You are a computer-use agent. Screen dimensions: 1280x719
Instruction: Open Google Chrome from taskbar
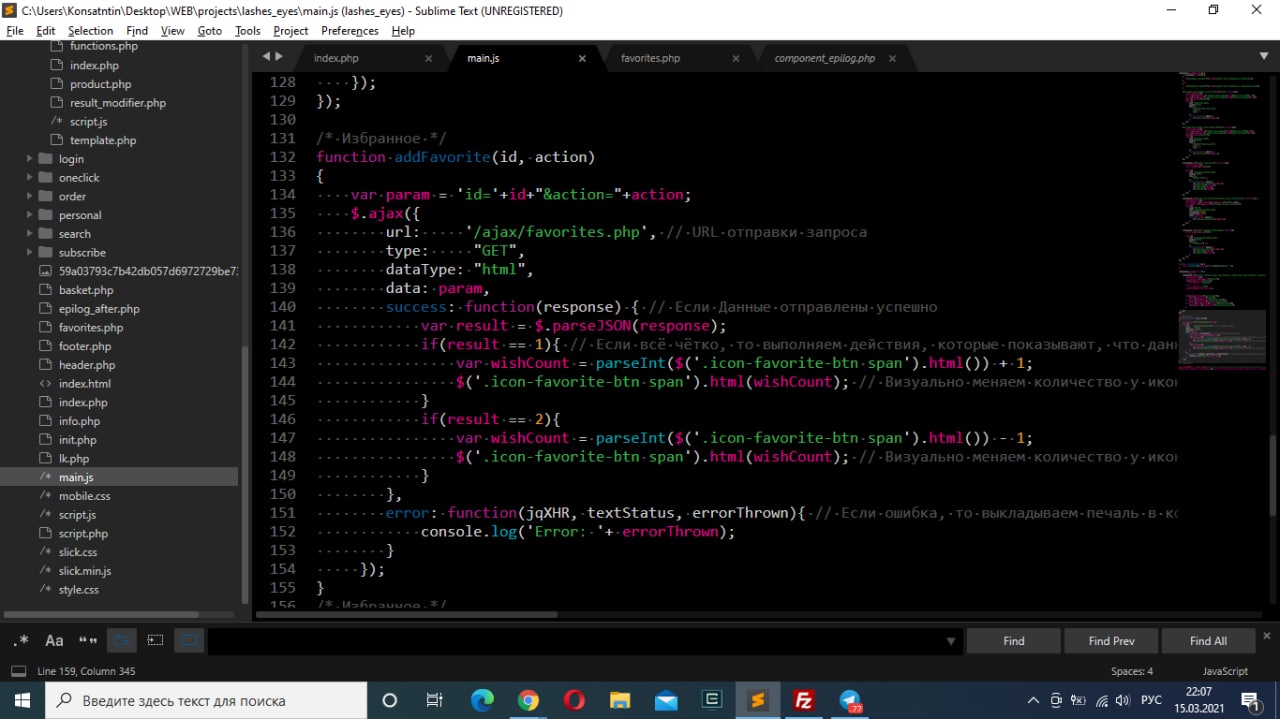[x=528, y=700]
